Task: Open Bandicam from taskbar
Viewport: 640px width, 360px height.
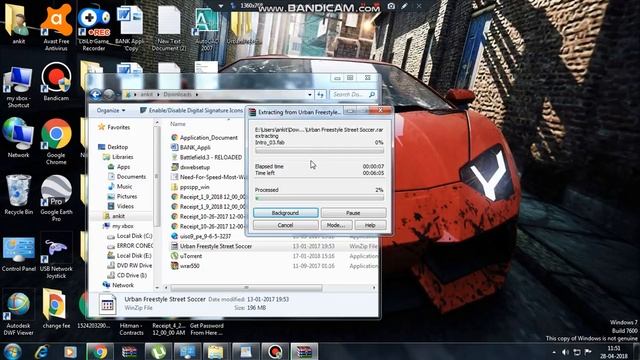Action: [x=275, y=351]
